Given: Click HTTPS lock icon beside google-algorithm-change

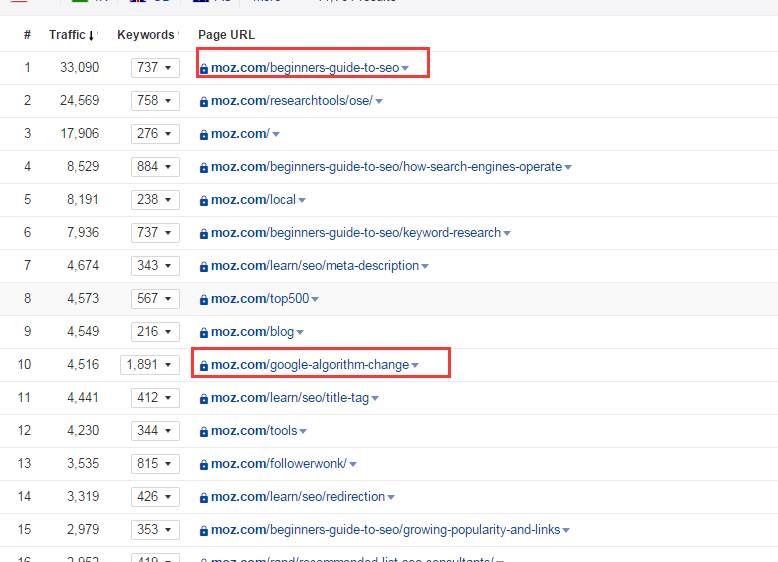Looking at the screenshot, I should [x=203, y=366].
